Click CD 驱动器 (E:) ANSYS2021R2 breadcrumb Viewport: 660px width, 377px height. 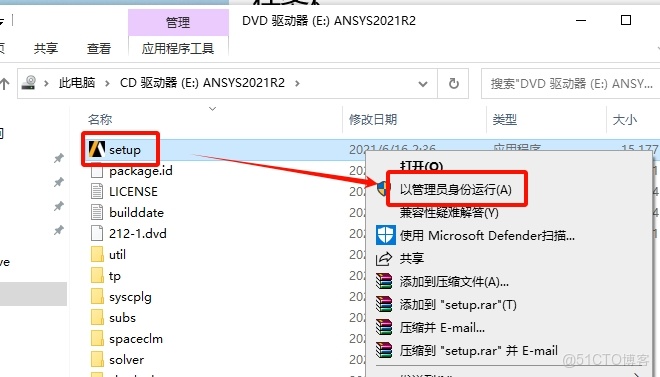tap(202, 83)
